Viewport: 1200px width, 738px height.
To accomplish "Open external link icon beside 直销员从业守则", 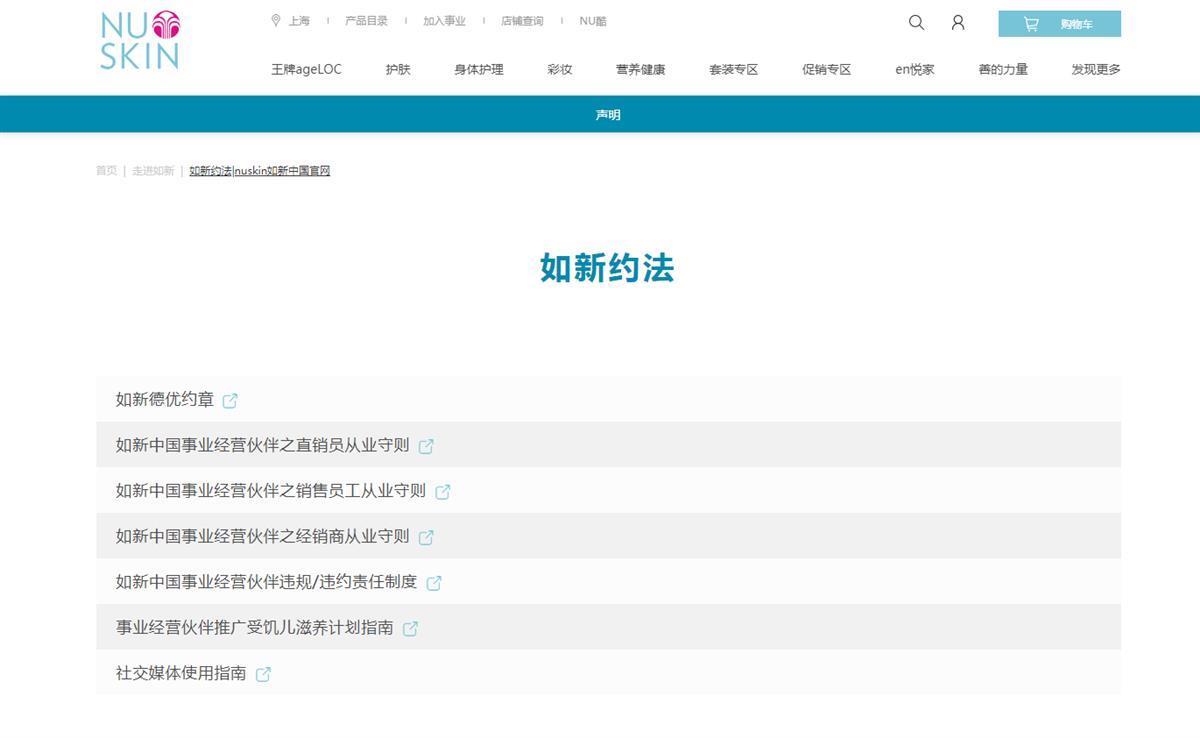I will [x=426, y=447].
